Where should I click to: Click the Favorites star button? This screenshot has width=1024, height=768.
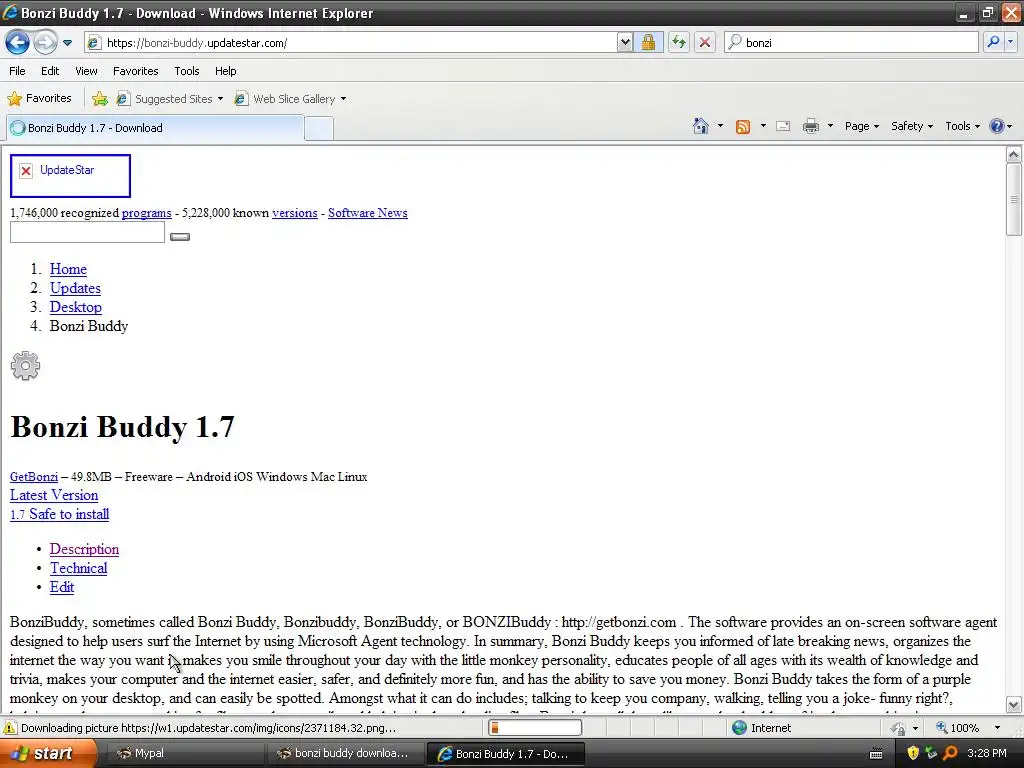[x=39, y=99]
